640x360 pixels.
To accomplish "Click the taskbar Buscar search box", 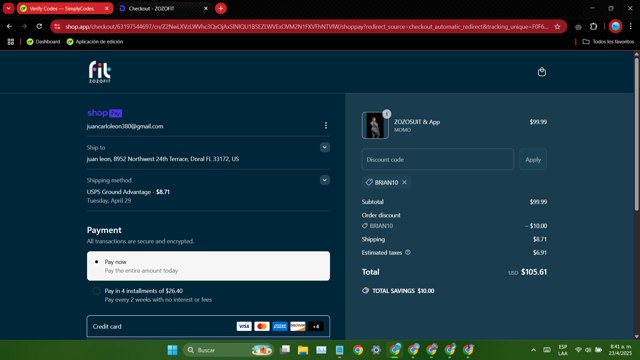I will pos(228,350).
